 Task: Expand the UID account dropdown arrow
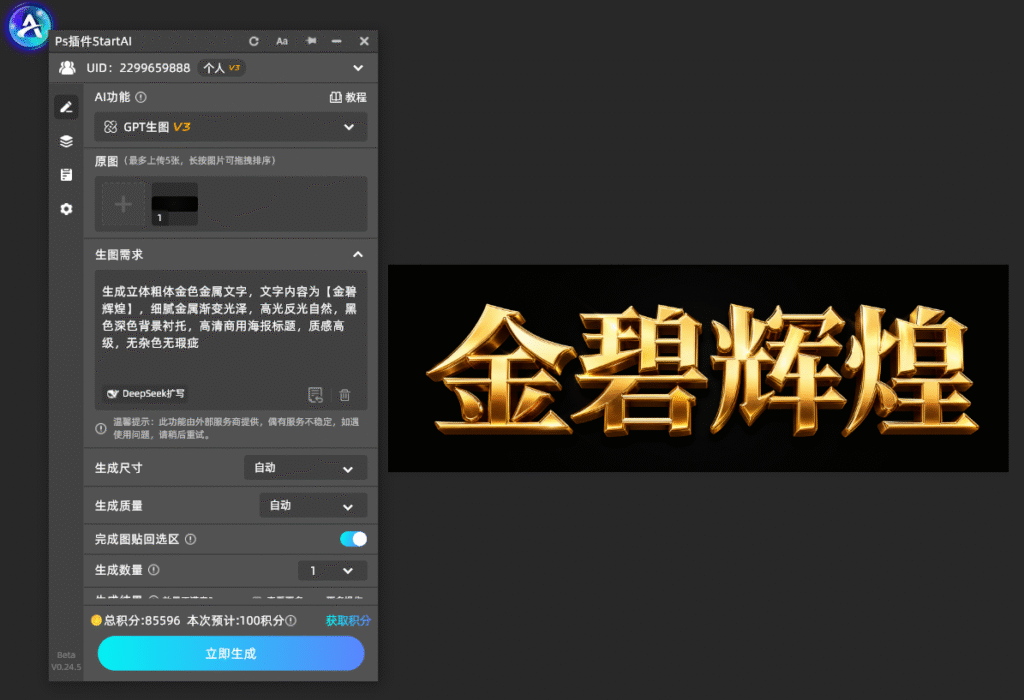click(358, 68)
